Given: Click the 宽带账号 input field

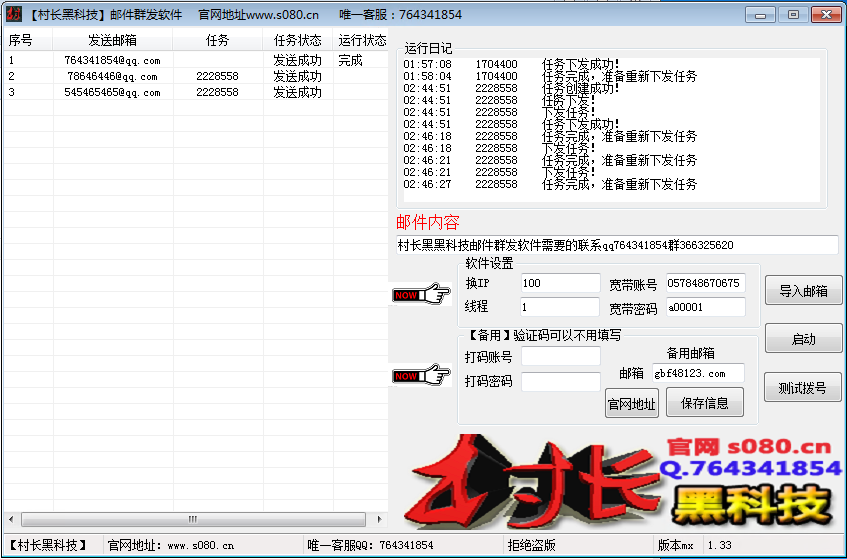Looking at the screenshot, I should [705, 283].
